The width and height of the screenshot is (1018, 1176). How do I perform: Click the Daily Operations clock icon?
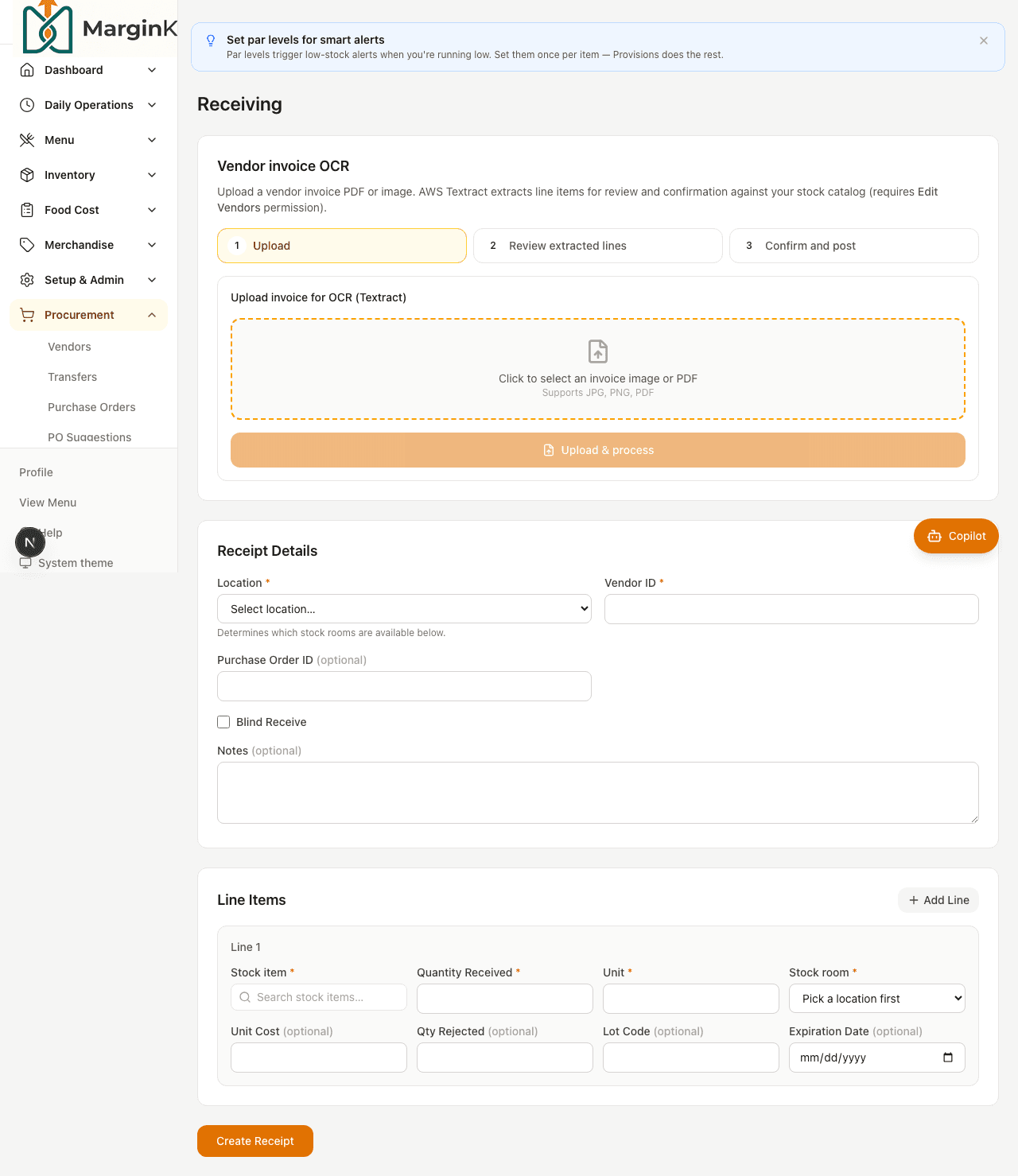[27, 105]
